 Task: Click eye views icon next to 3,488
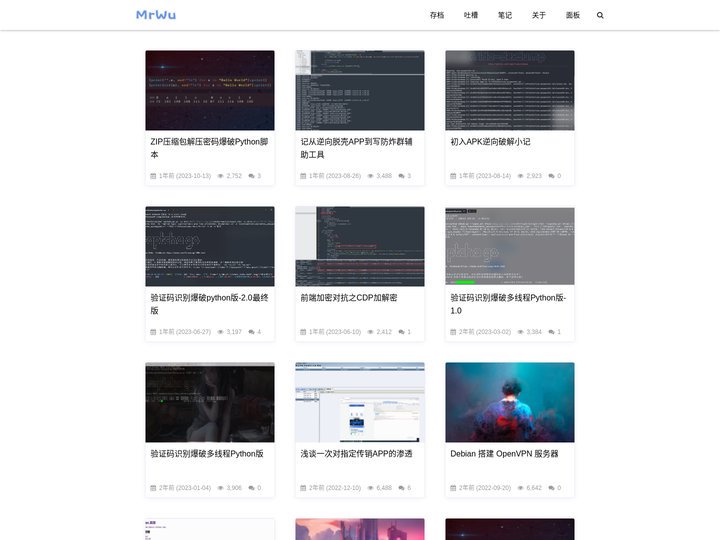371,176
